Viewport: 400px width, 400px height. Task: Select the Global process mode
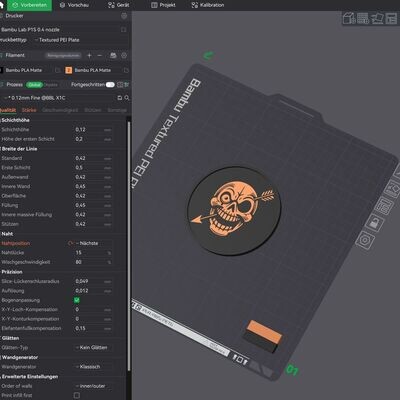coord(34,85)
